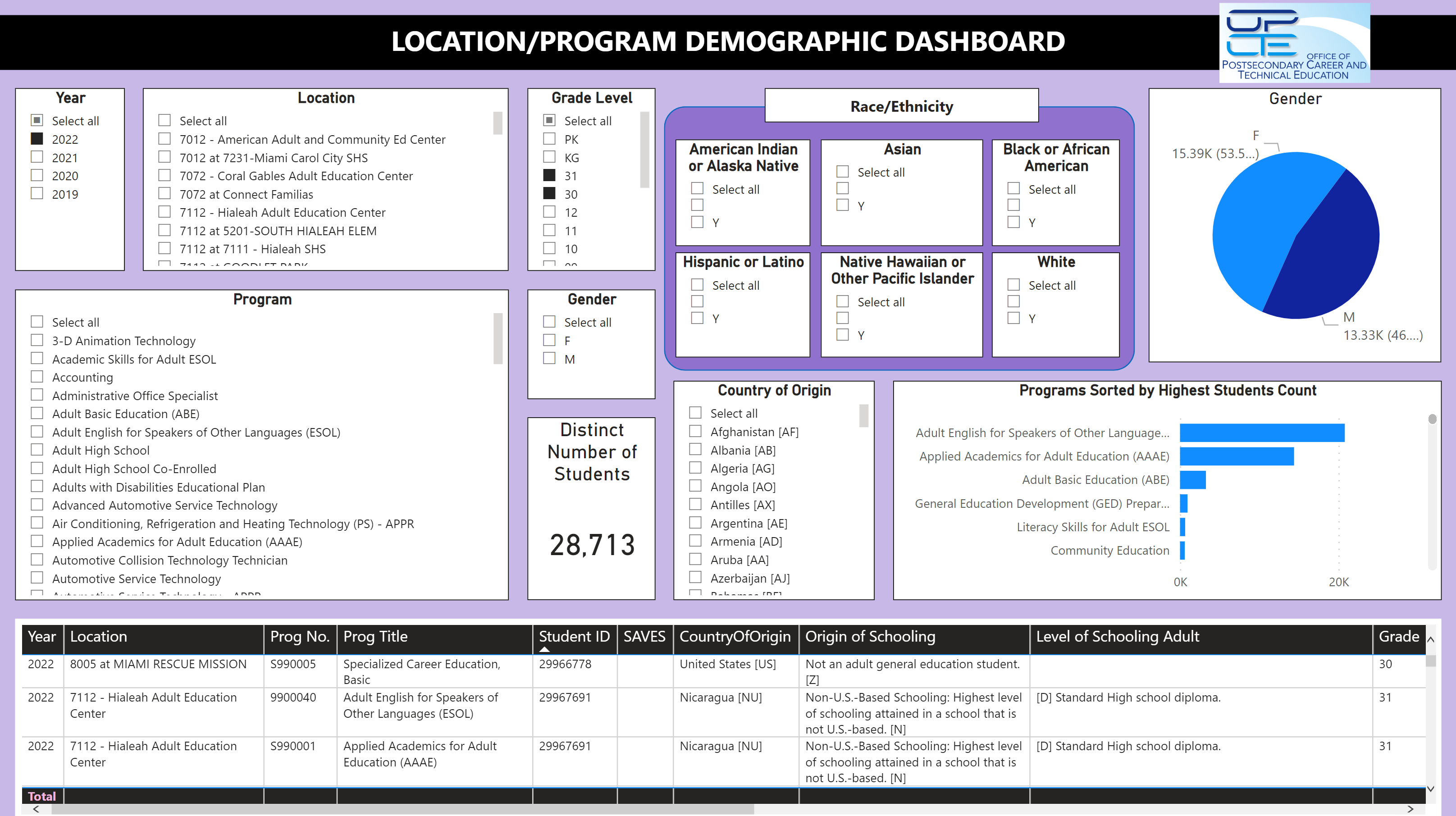Check 7112 Hialeah Adult Education Center location
Screen dimensions: 1456x816
click(x=164, y=212)
